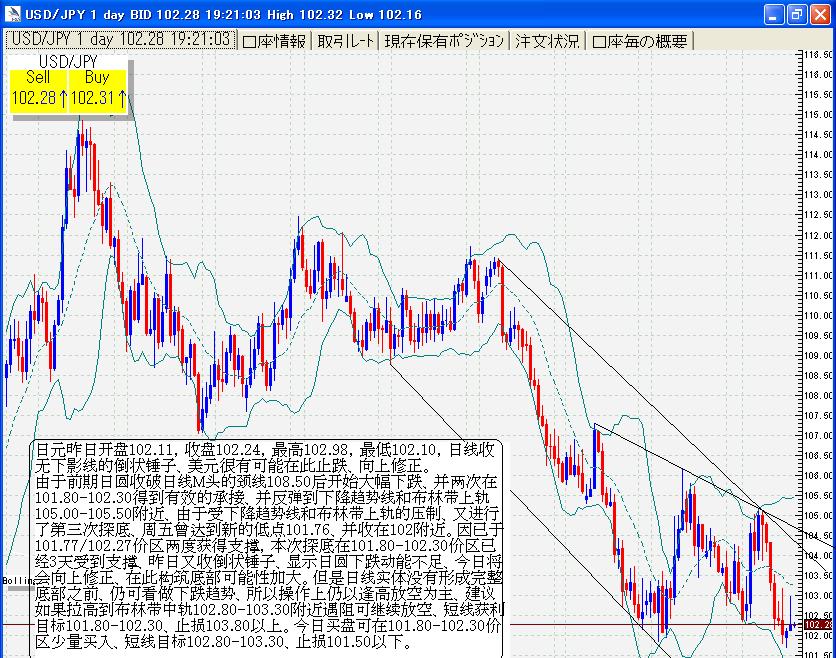Click the USD/JPY header of quote panel
836x658 pixels.
[68, 61]
